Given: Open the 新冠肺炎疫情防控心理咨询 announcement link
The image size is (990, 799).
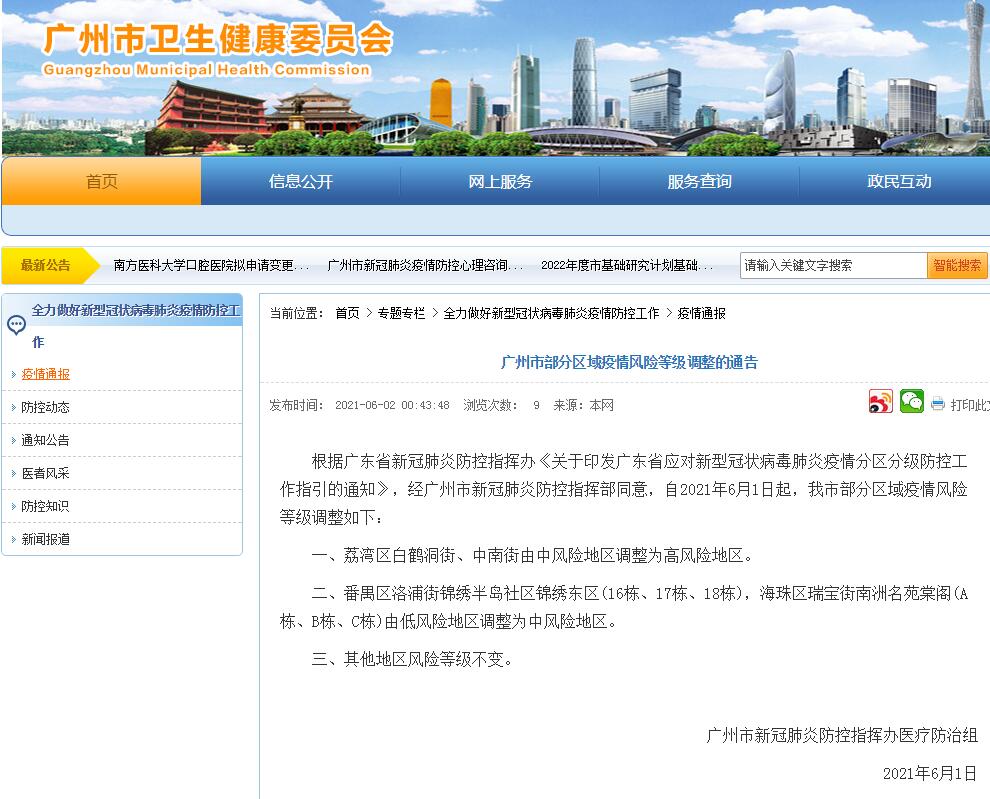Looking at the screenshot, I should tap(425, 266).
